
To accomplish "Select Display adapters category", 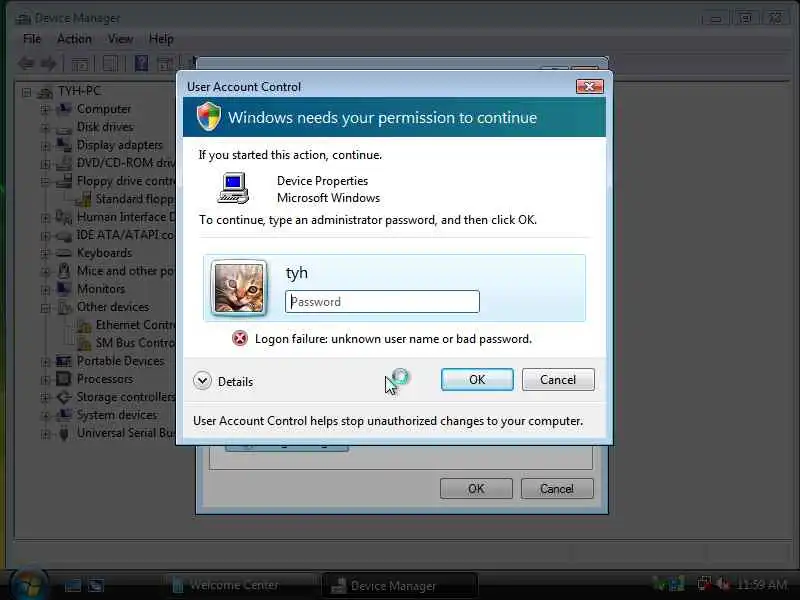I will pyautogui.click(x=120, y=145).
